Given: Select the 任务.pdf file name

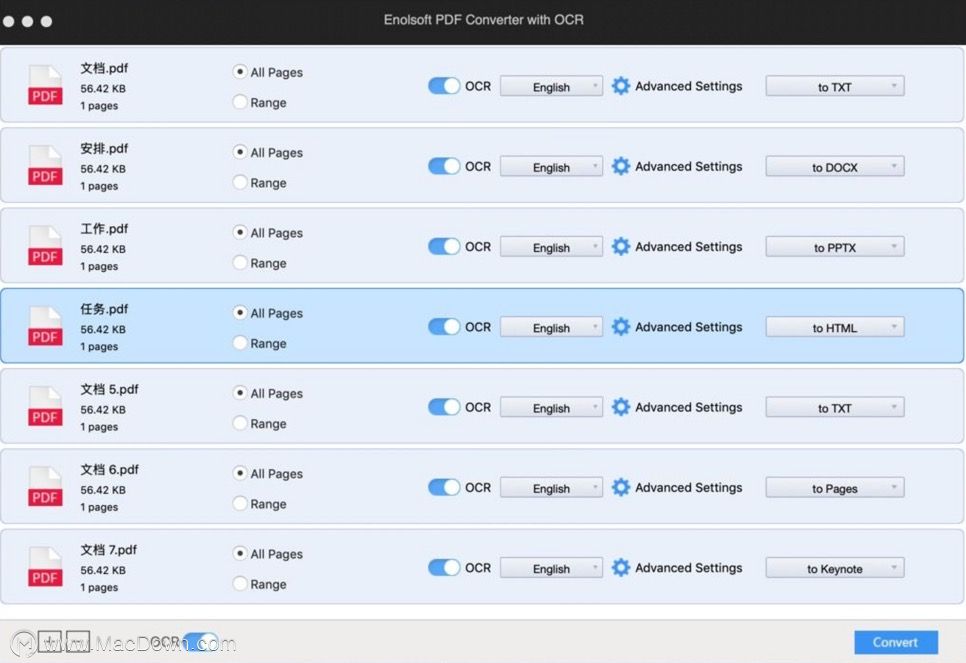Looking at the screenshot, I should [x=104, y=309].
